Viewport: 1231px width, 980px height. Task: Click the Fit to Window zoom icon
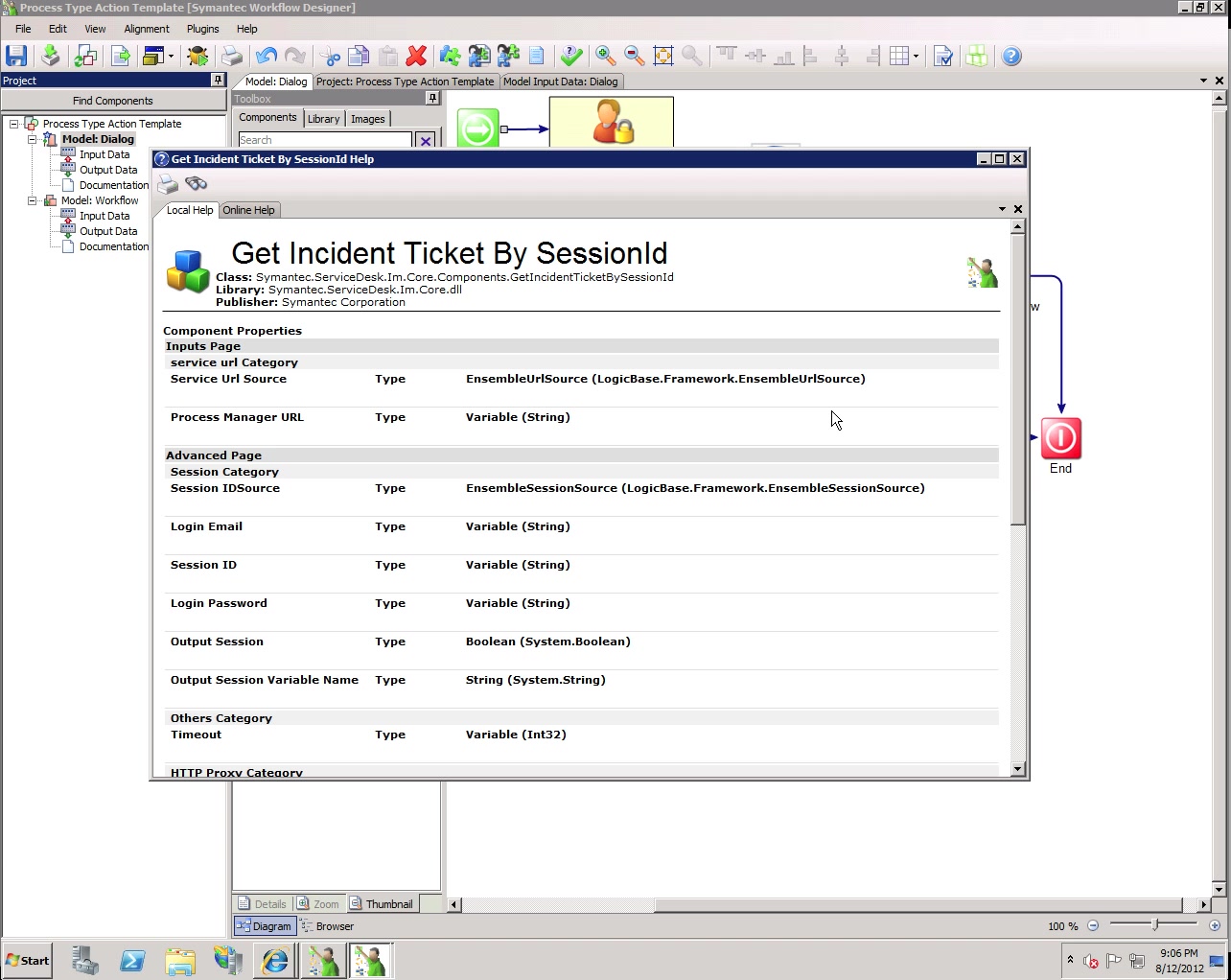coord(662,56)
